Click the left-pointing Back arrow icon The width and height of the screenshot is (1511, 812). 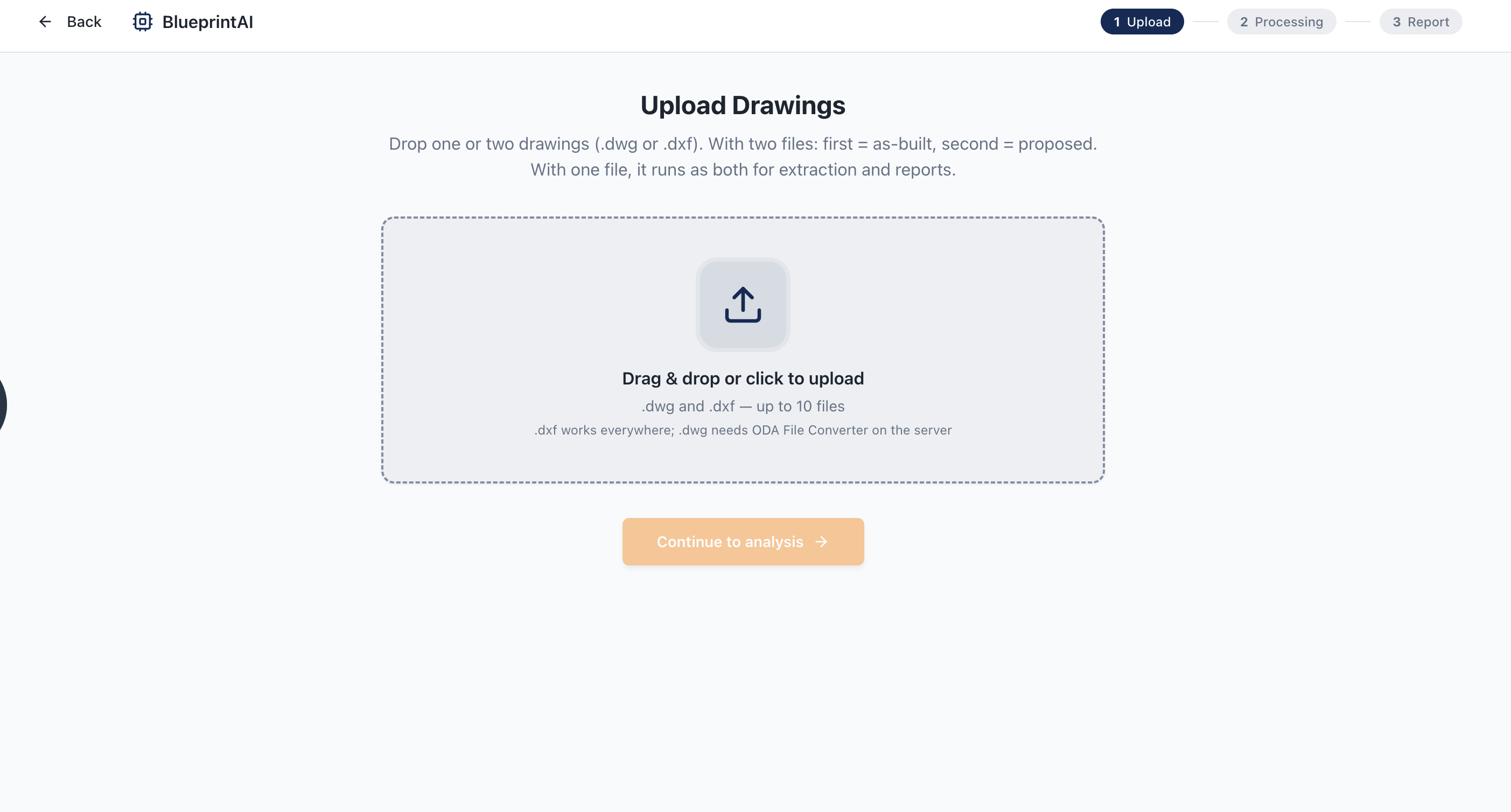[45, 22]
